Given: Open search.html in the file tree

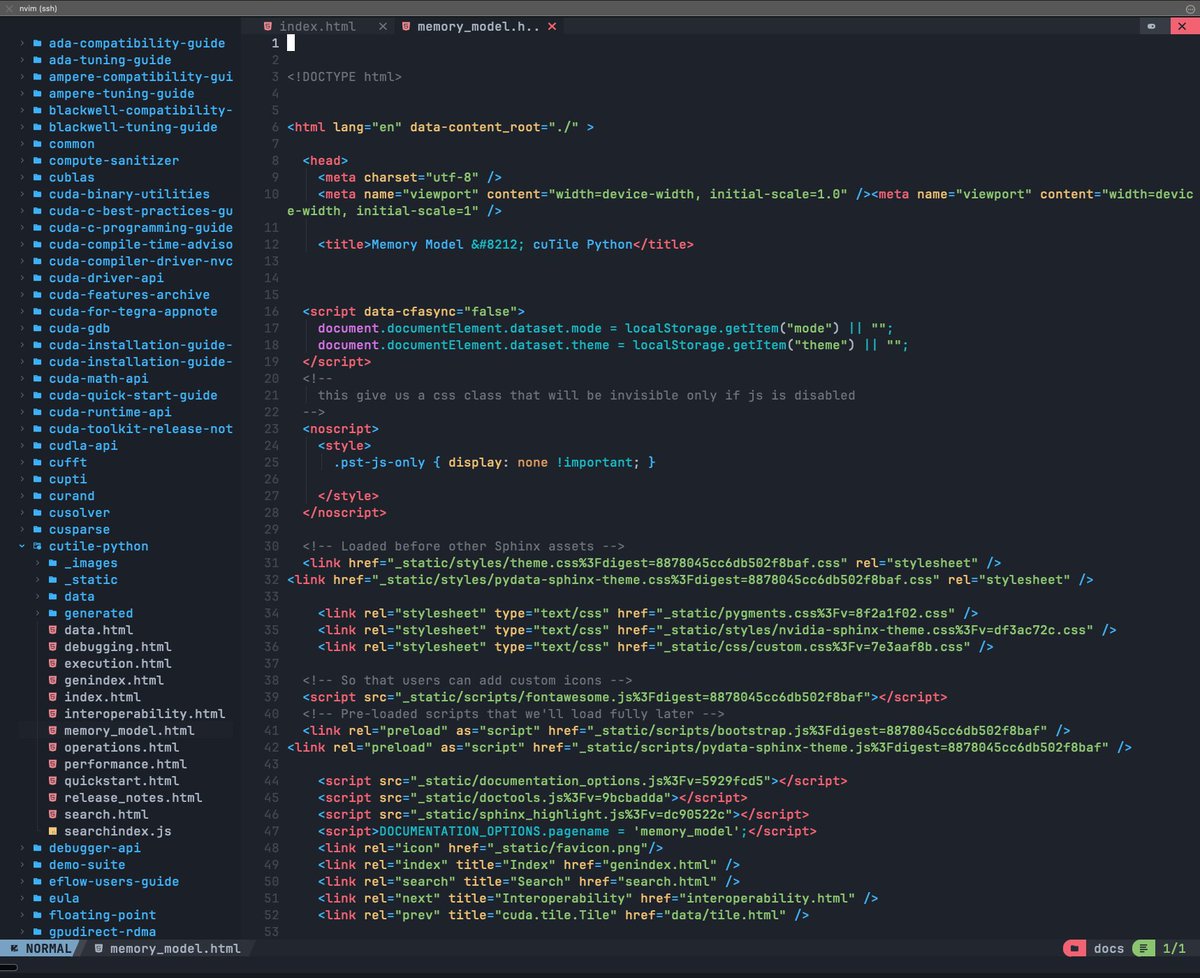Looking at the screenshot, I should coord(106,814).
